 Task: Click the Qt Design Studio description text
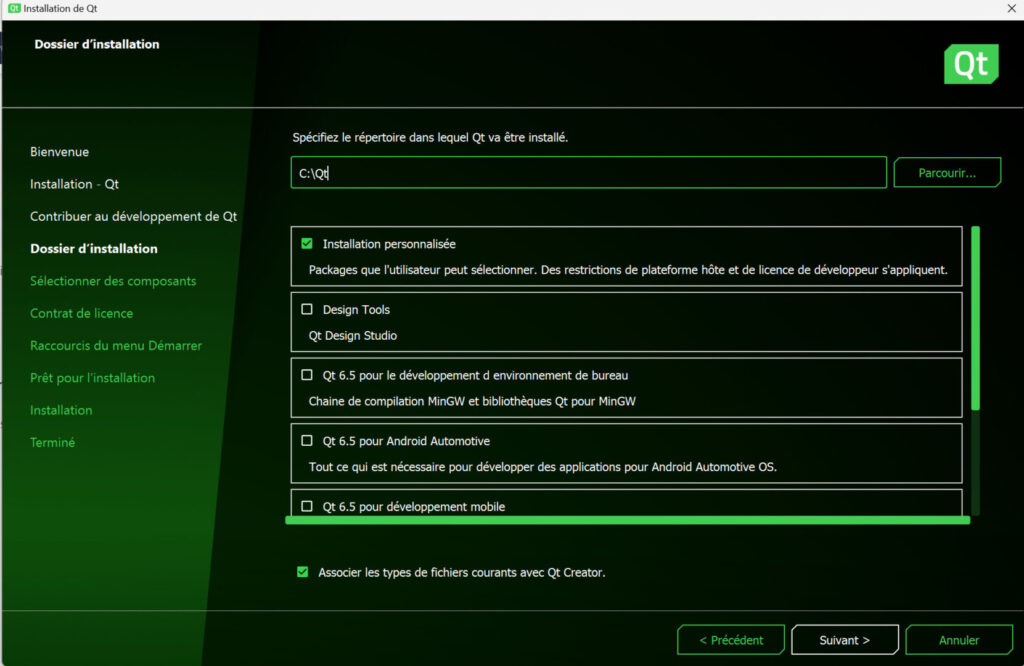coord(353,336)
